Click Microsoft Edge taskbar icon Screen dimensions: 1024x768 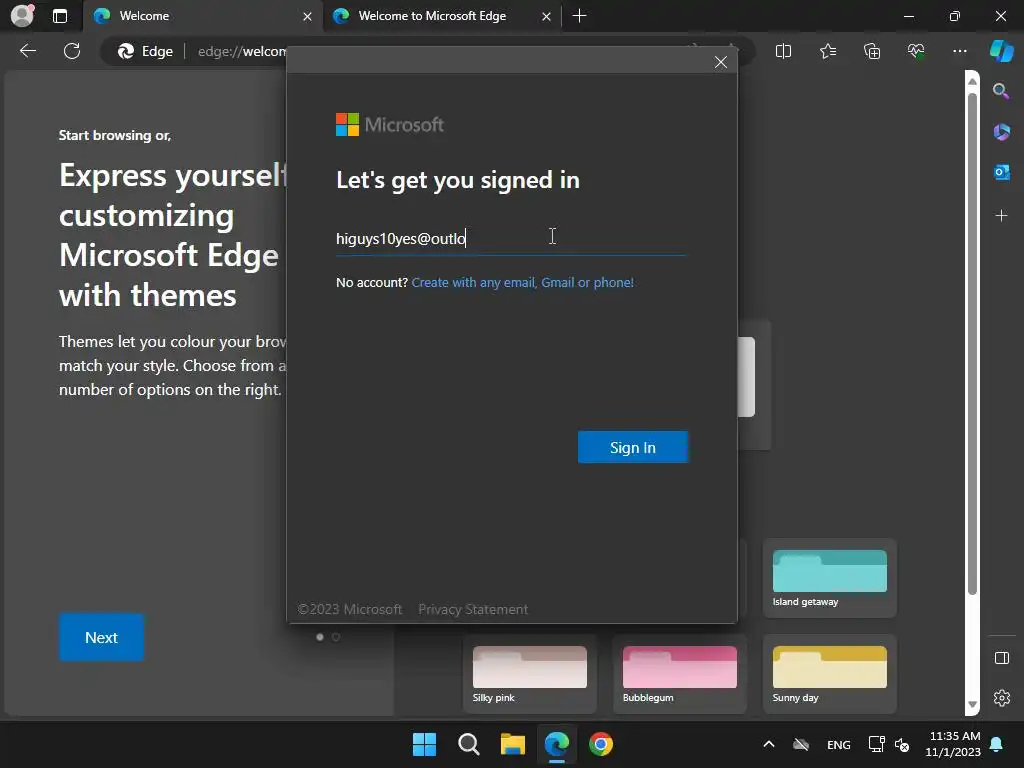(x=556, y=744)
